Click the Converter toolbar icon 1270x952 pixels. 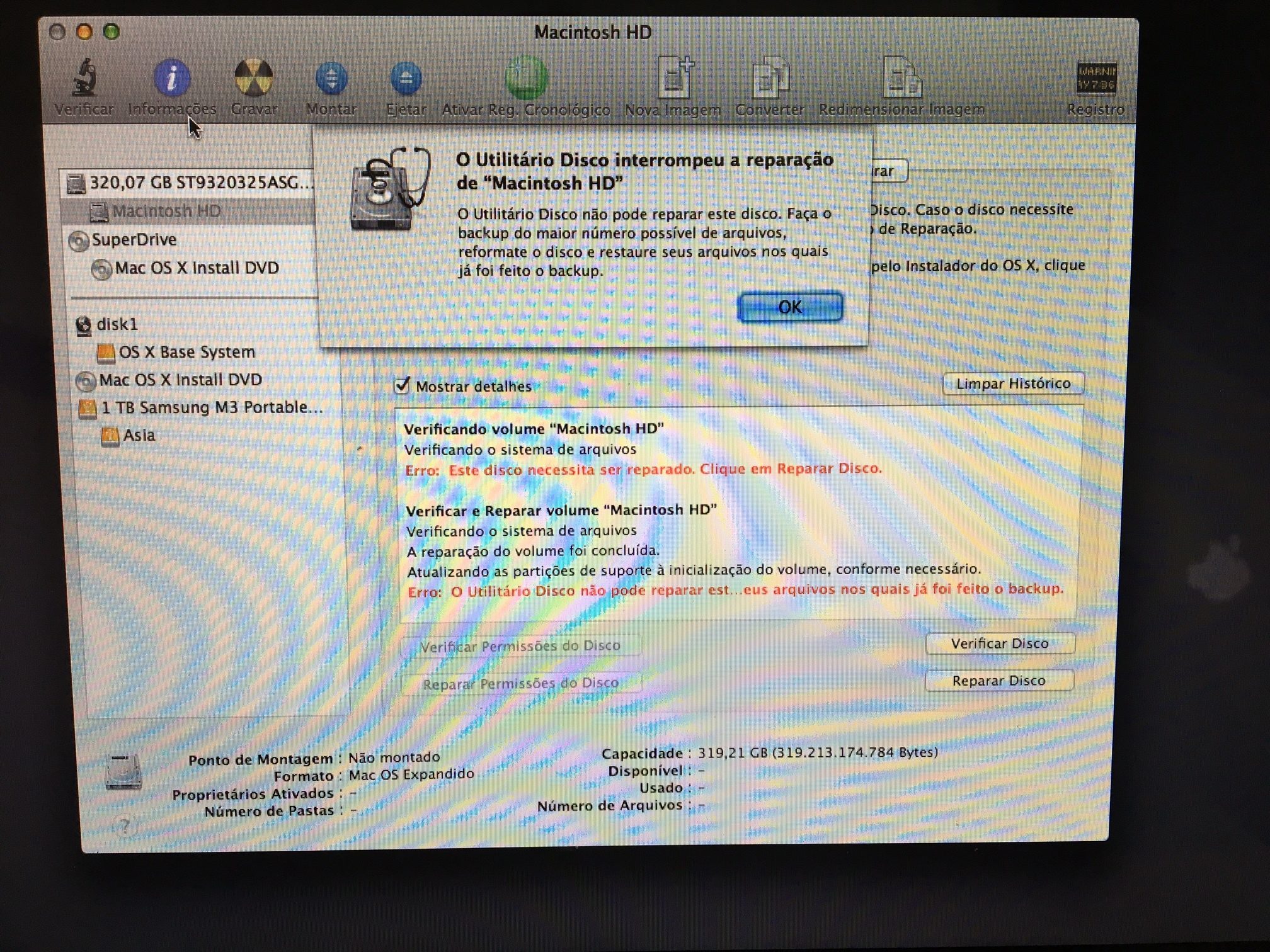(x=770, y=77)
